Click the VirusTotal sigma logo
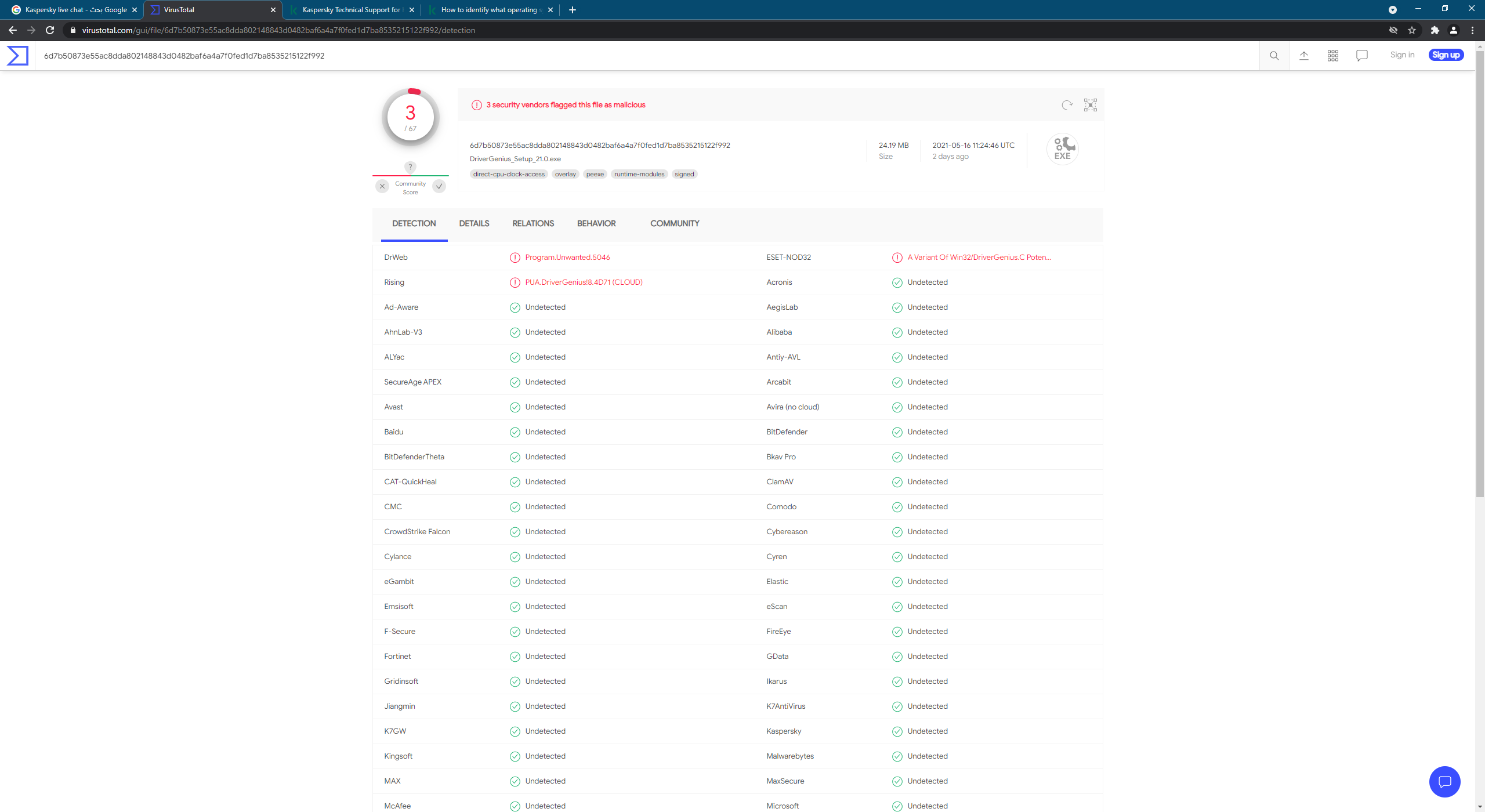This screenshot has height=812, width=1485. pos(17,56)
